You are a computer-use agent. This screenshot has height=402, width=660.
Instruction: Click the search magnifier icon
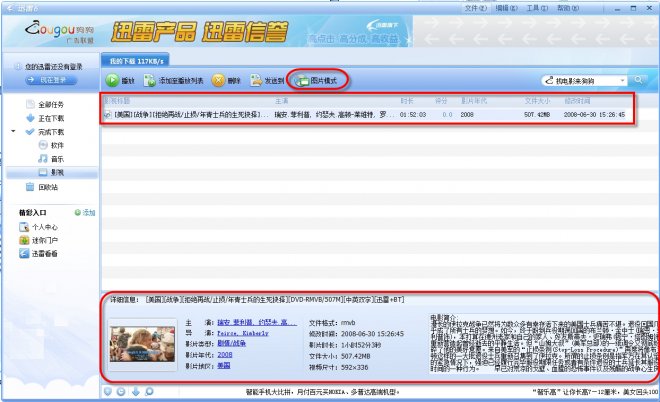(639, 80)
